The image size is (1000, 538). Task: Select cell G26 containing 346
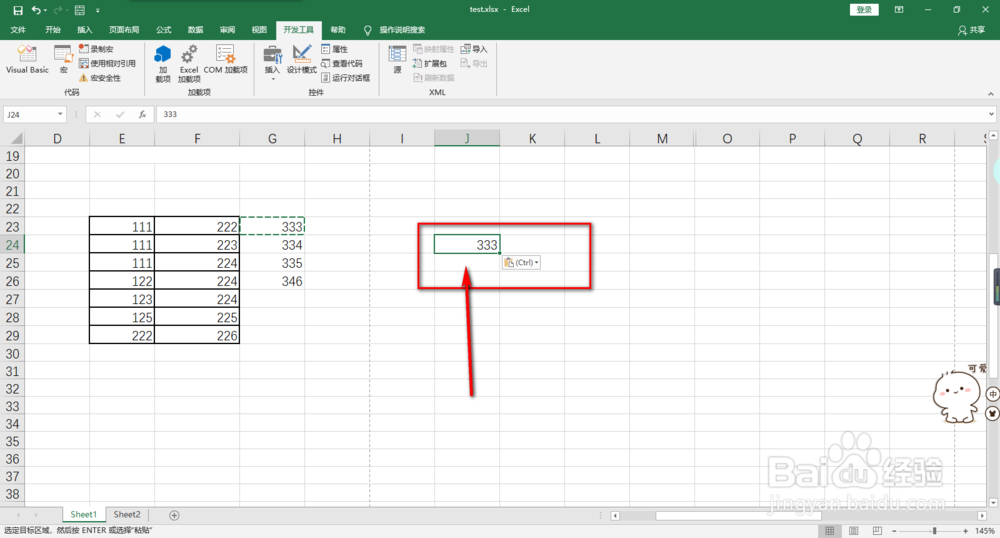[272, 281]
